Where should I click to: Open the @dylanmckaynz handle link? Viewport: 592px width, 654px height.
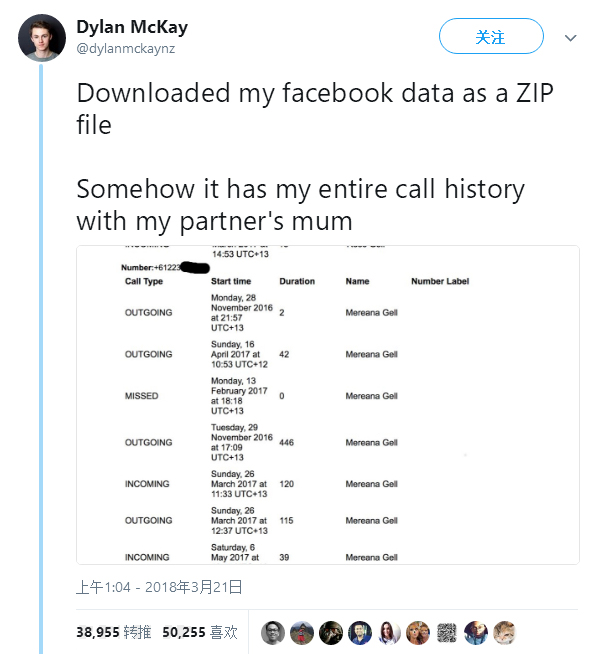click(x=126, y=49)
